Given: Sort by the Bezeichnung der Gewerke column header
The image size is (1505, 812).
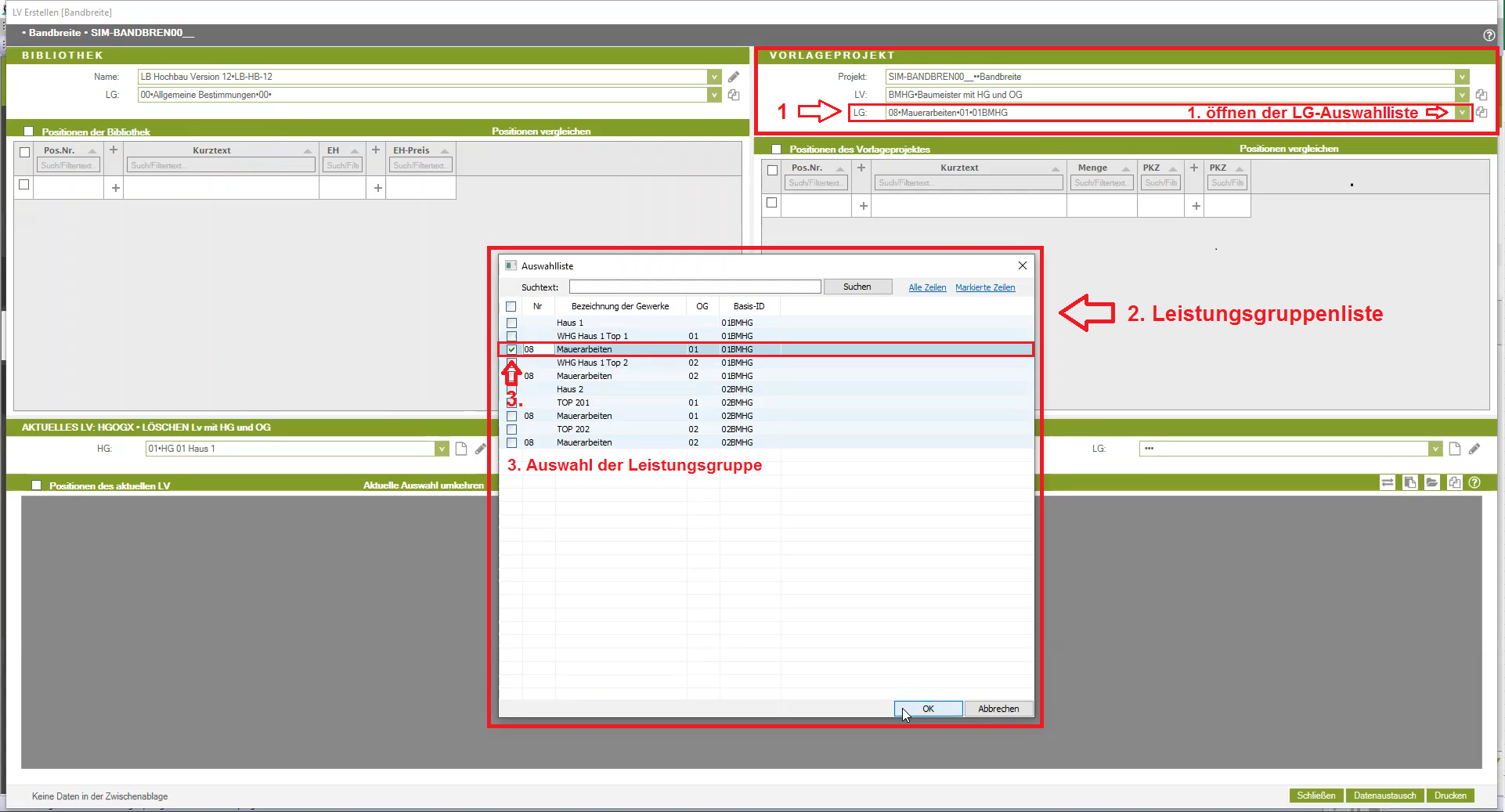Looking at the screenshot, I should 619,306.
